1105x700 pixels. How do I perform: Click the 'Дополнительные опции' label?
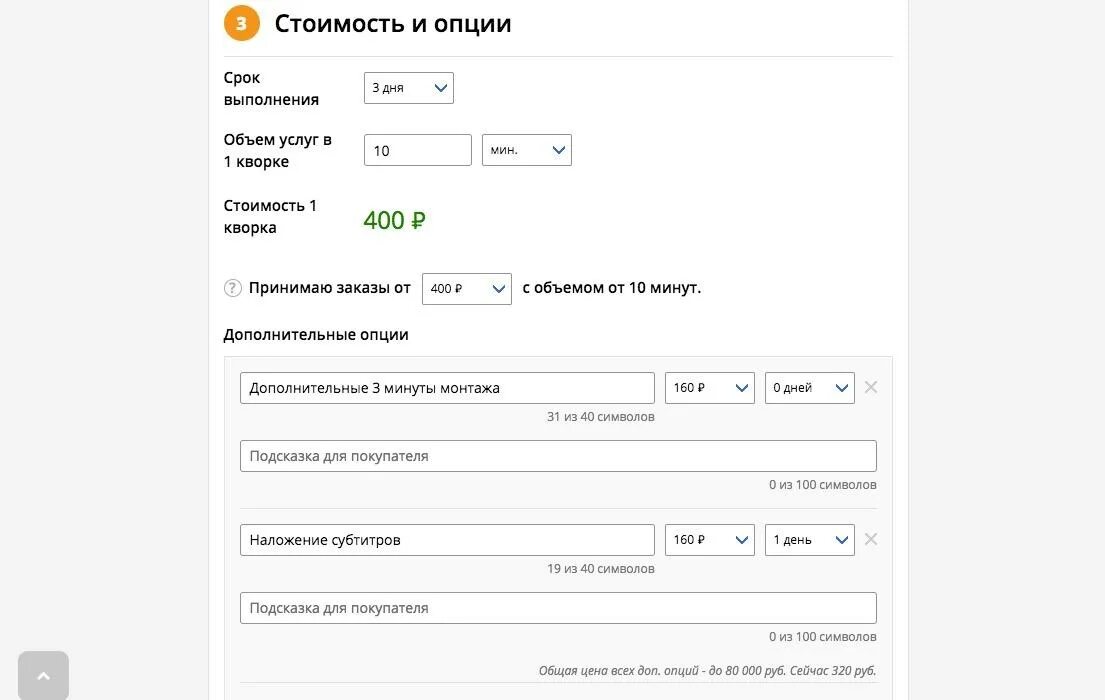click(x=316, y=335)
